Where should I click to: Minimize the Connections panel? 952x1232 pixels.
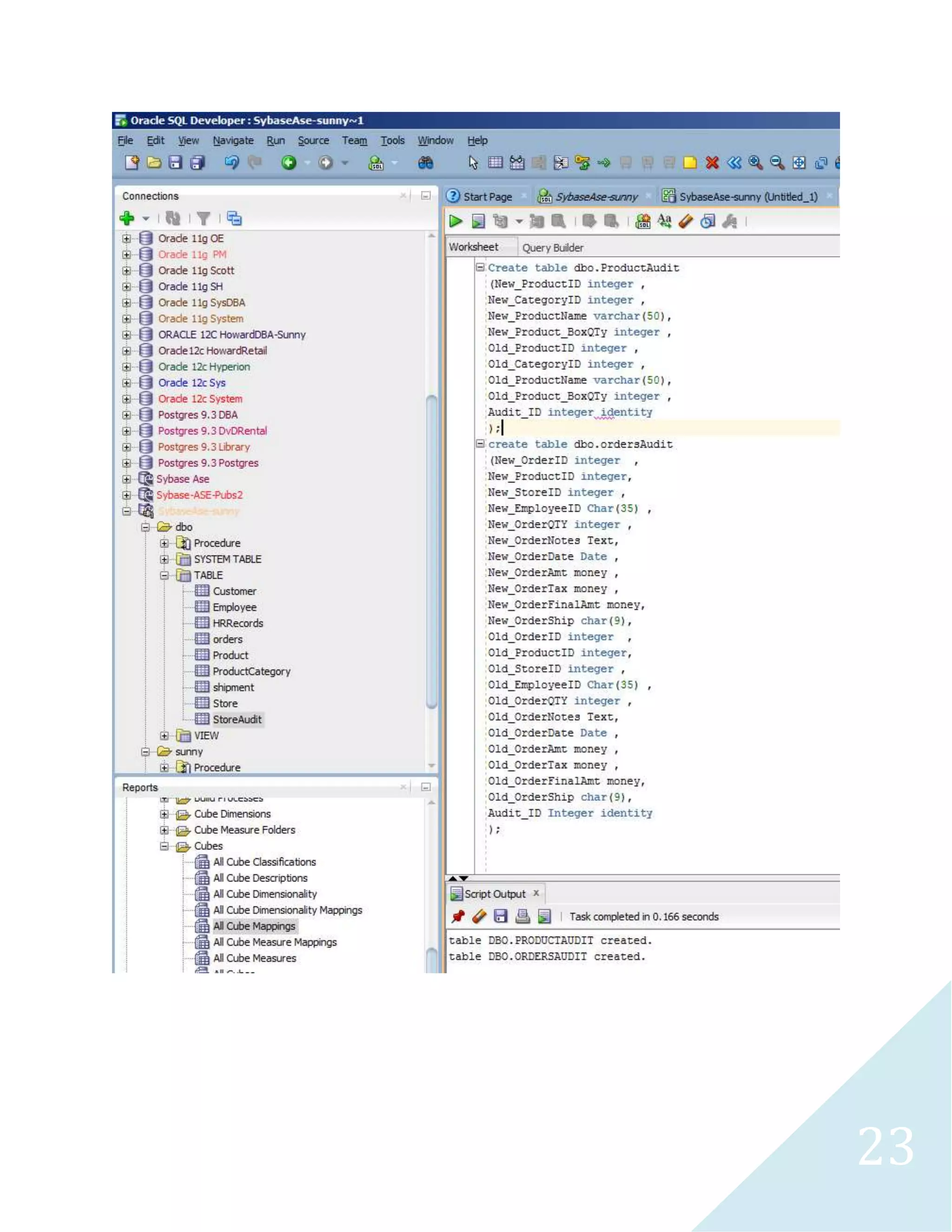coord(426,196)
